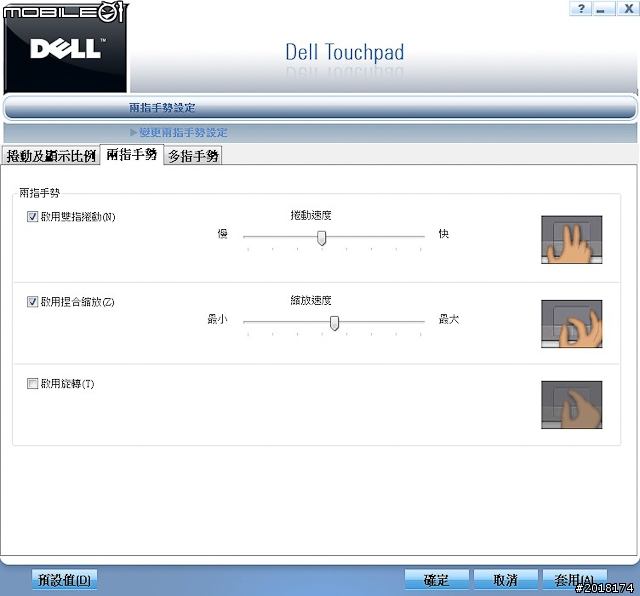View the rotate gesture thumbnail
This screenshot has height=596, width=640.
571,405
